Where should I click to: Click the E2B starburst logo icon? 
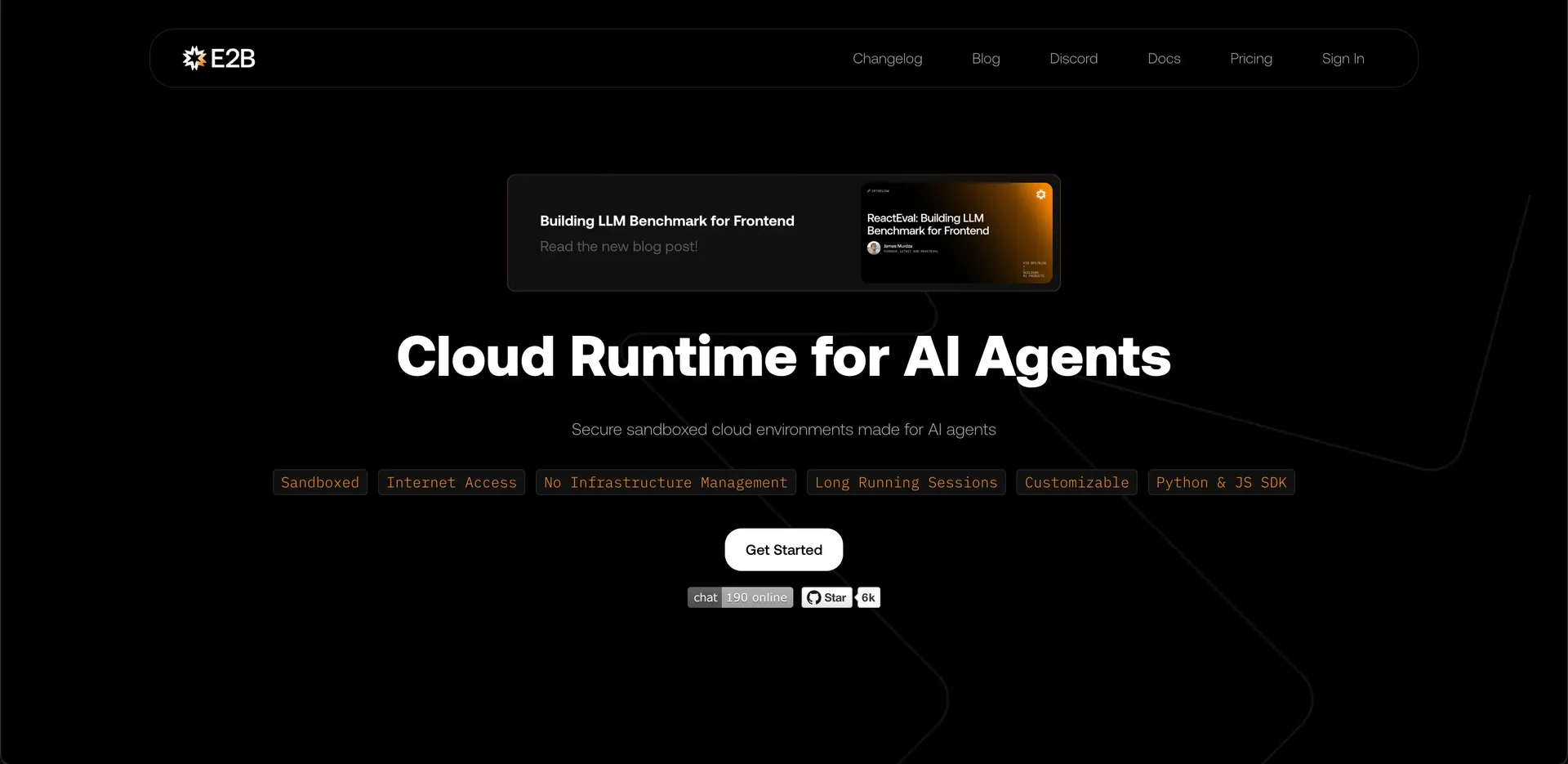tap(194, 58)
